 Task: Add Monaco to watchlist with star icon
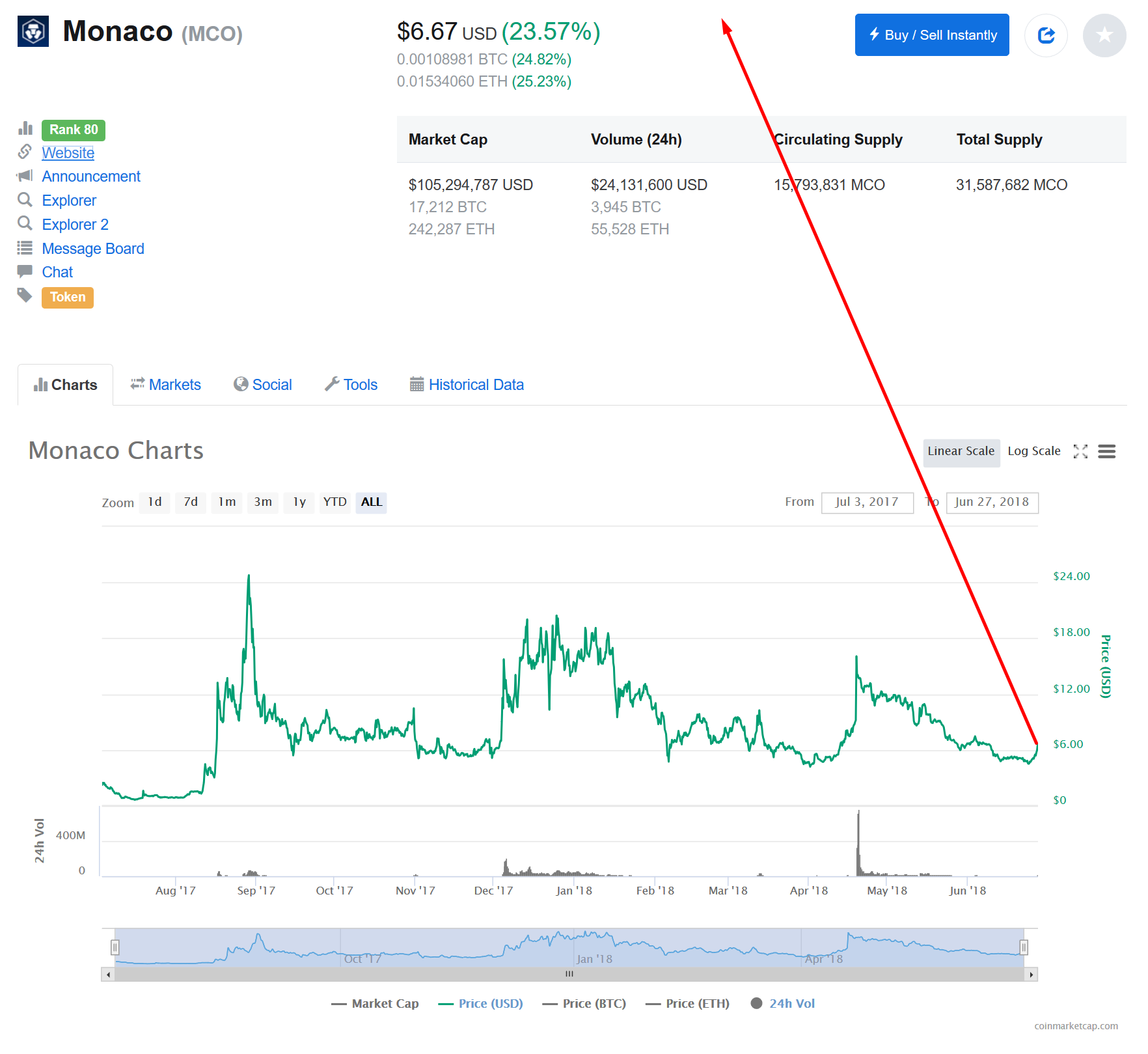pos(1104,35)
